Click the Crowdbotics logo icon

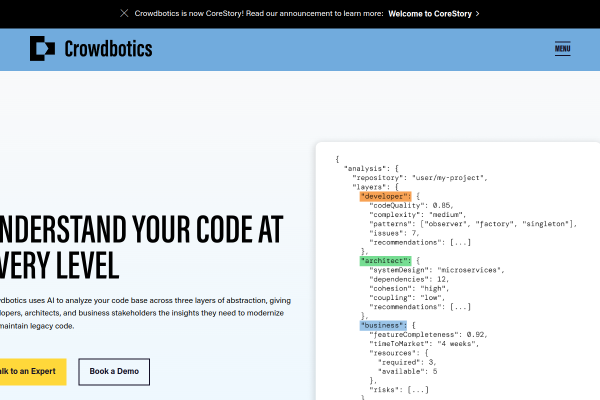point(42,49)
